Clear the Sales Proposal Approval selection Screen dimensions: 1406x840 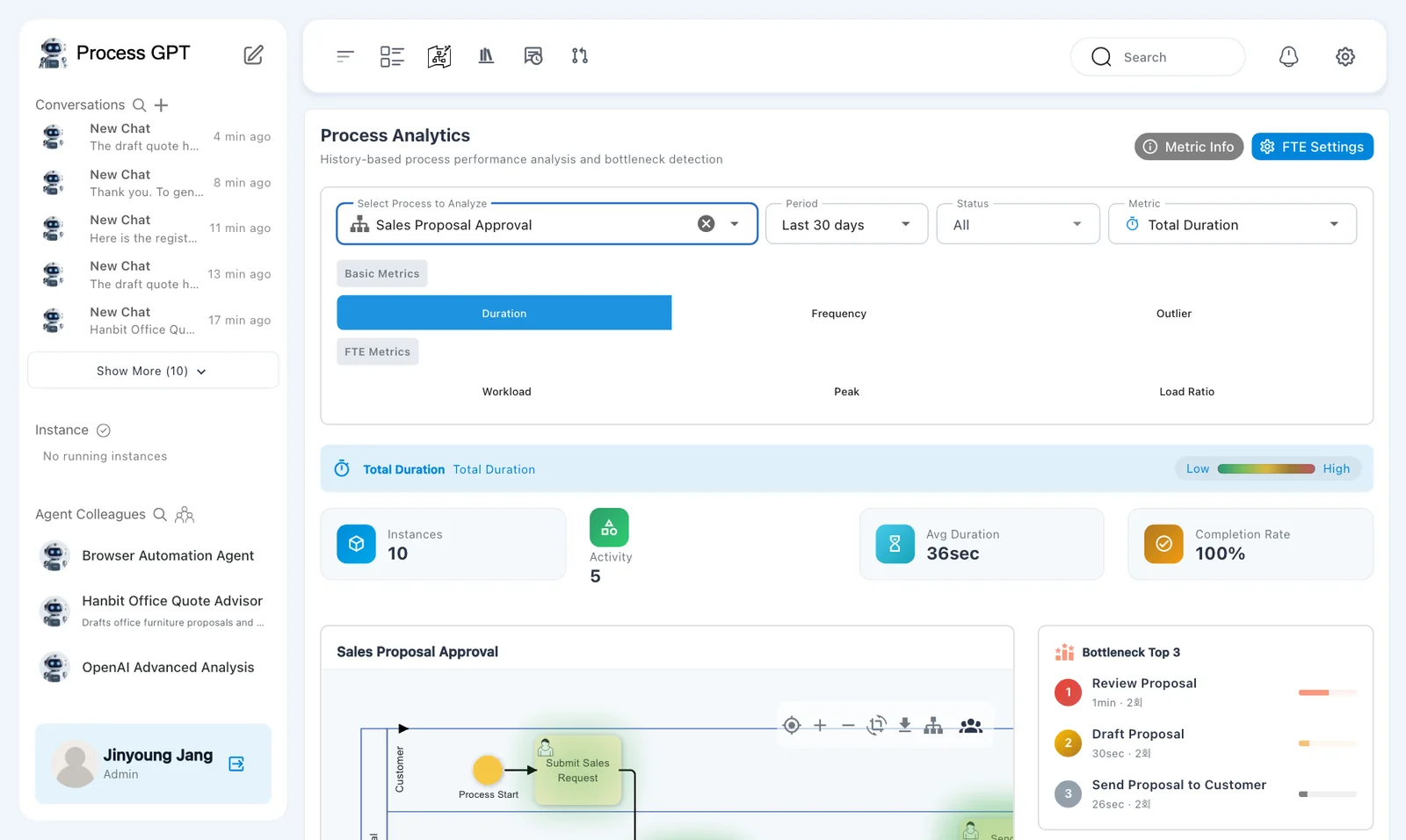pos(707,224)
